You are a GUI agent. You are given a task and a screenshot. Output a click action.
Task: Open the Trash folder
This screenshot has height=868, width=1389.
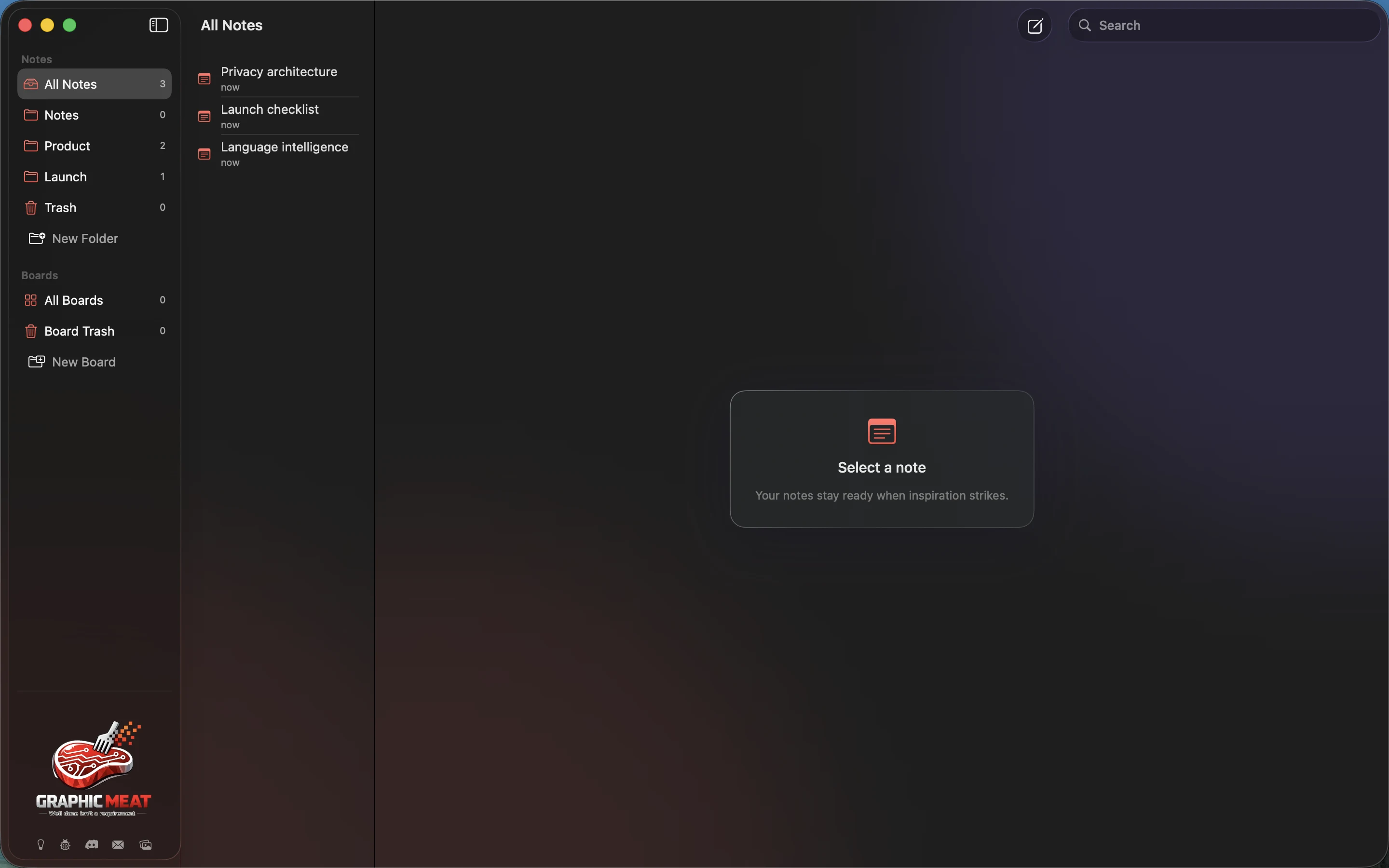tap(94, 208)
